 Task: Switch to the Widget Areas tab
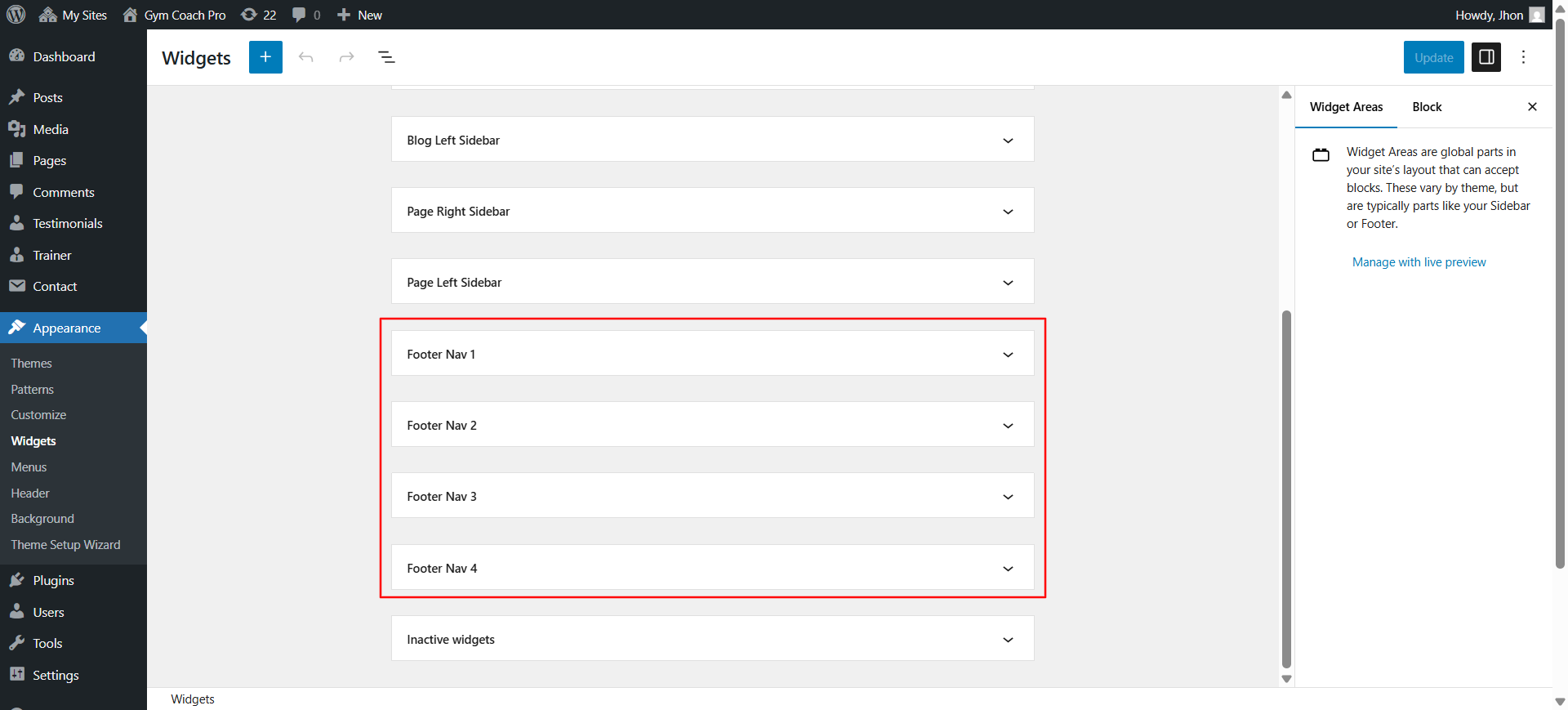click(x=1346, y=107)
